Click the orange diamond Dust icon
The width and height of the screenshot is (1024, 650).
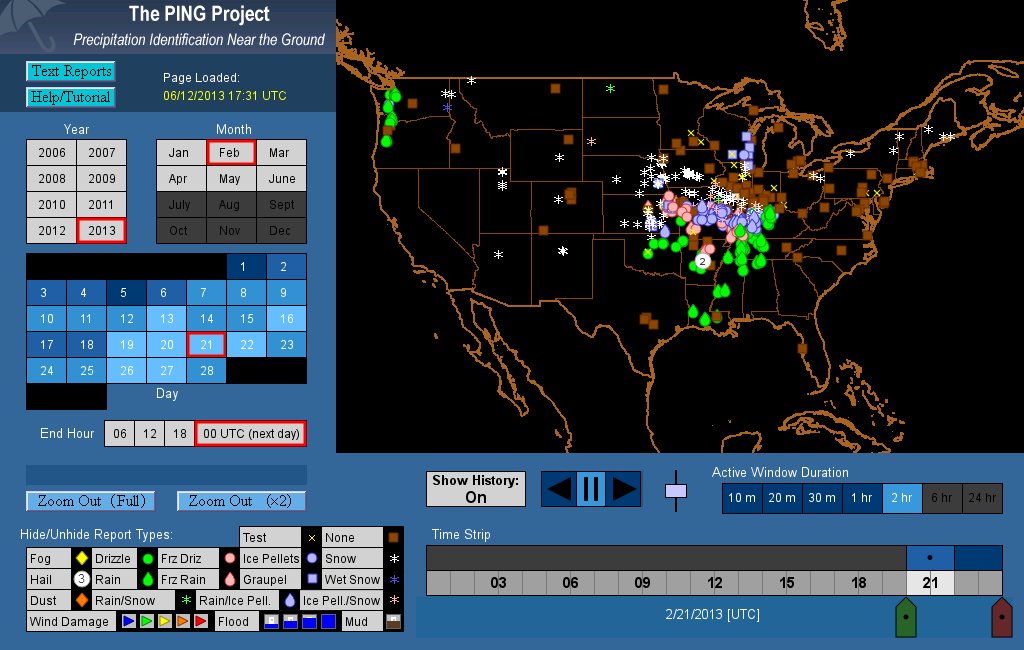82,600
